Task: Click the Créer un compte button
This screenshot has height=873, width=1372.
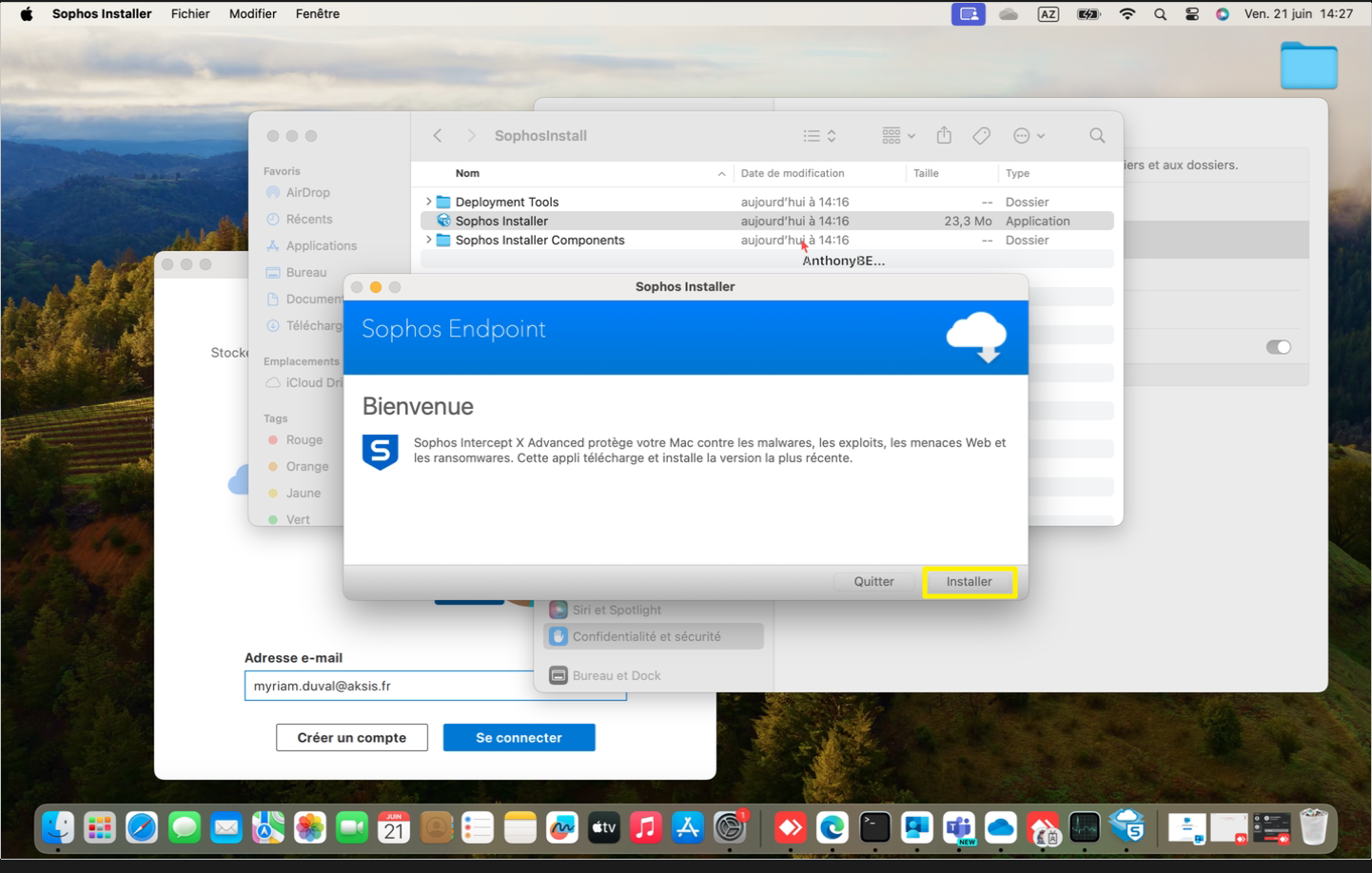Action: [352, 737]
